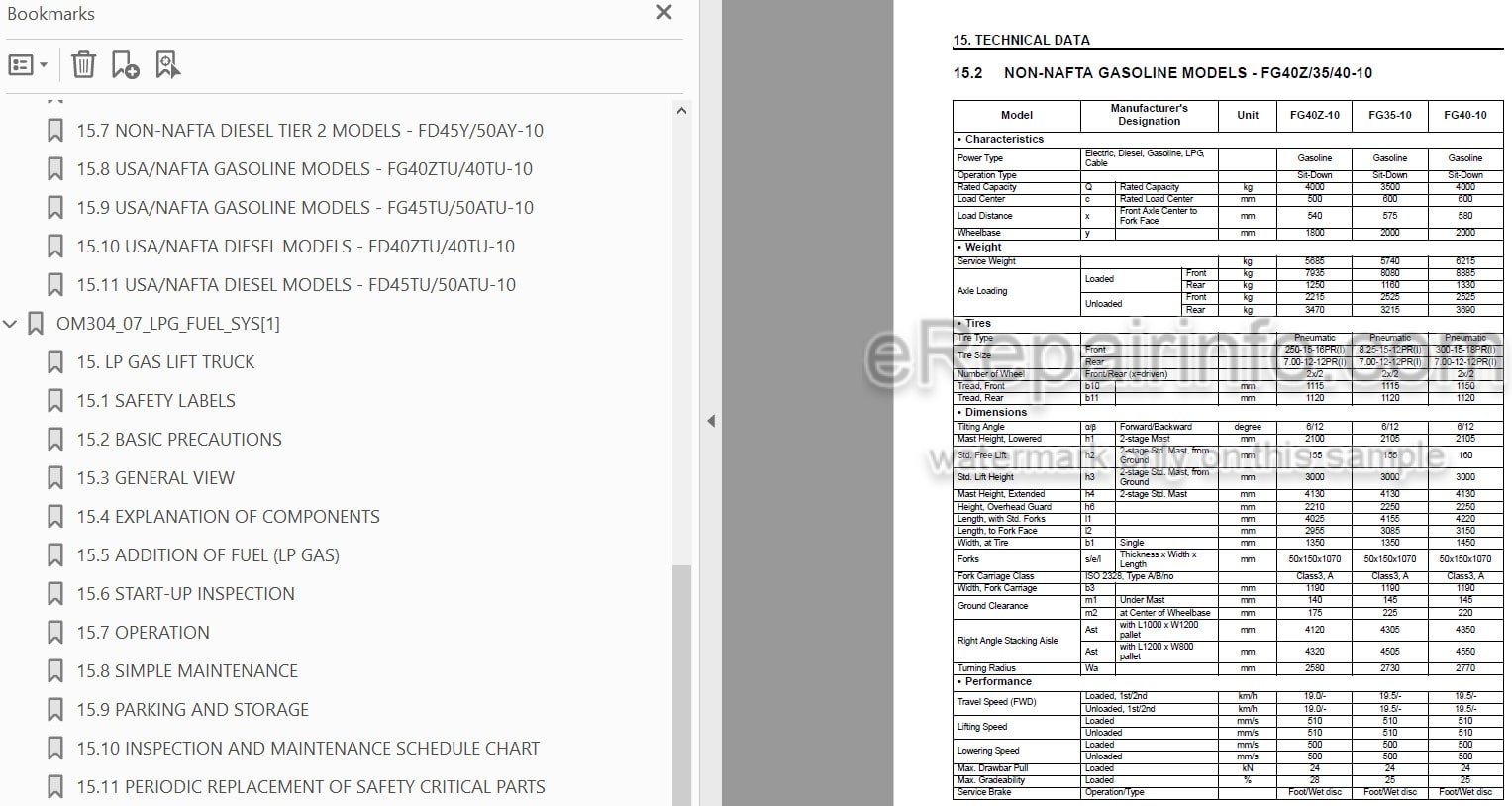The height and width of the screenshot is (806, 1512).
Task: Close the Bookmarks panel
Action: point(664,12)
